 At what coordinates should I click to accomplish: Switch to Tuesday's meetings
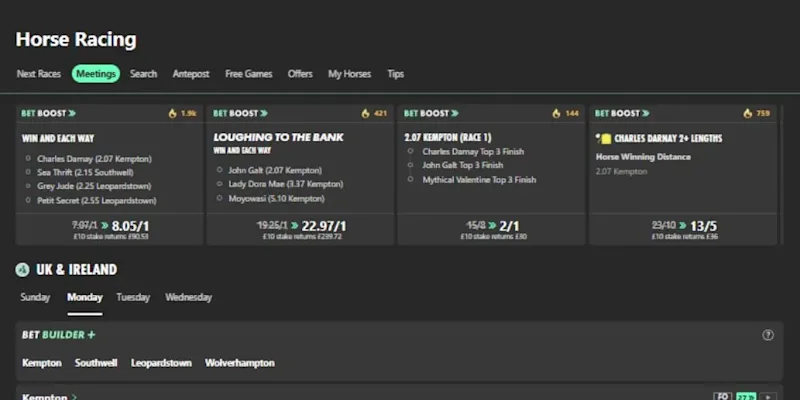pyautogui.click(x=133, y=297)
